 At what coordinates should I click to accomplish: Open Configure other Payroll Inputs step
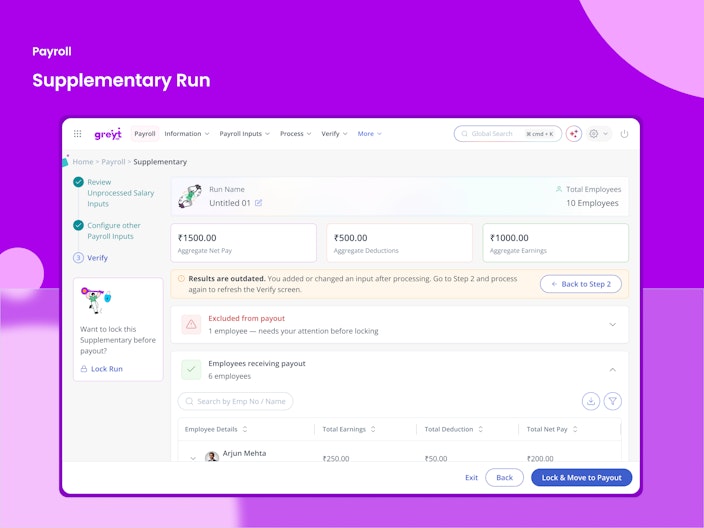[114, 231]
